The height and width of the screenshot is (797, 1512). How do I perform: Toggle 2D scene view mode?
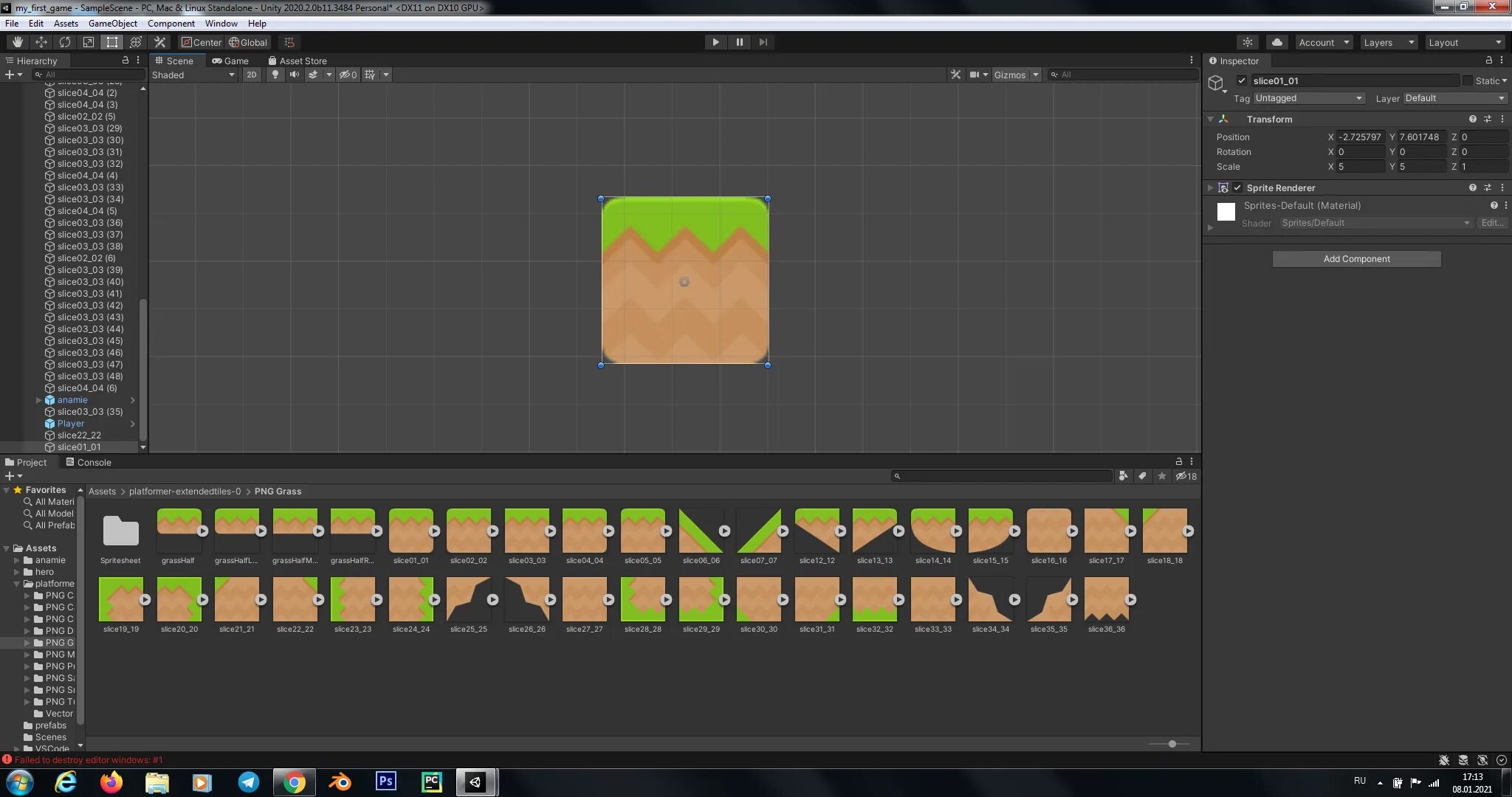point(252,75)
